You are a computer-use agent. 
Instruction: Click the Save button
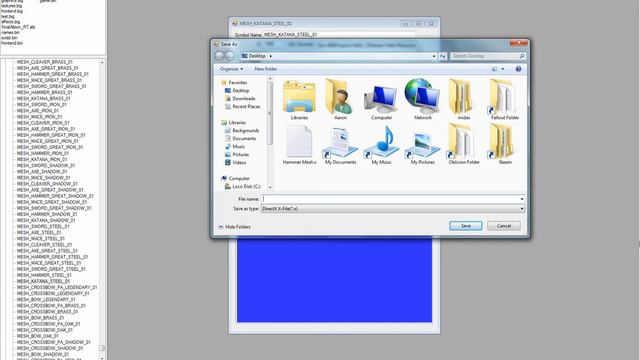(x=466, y=226)
